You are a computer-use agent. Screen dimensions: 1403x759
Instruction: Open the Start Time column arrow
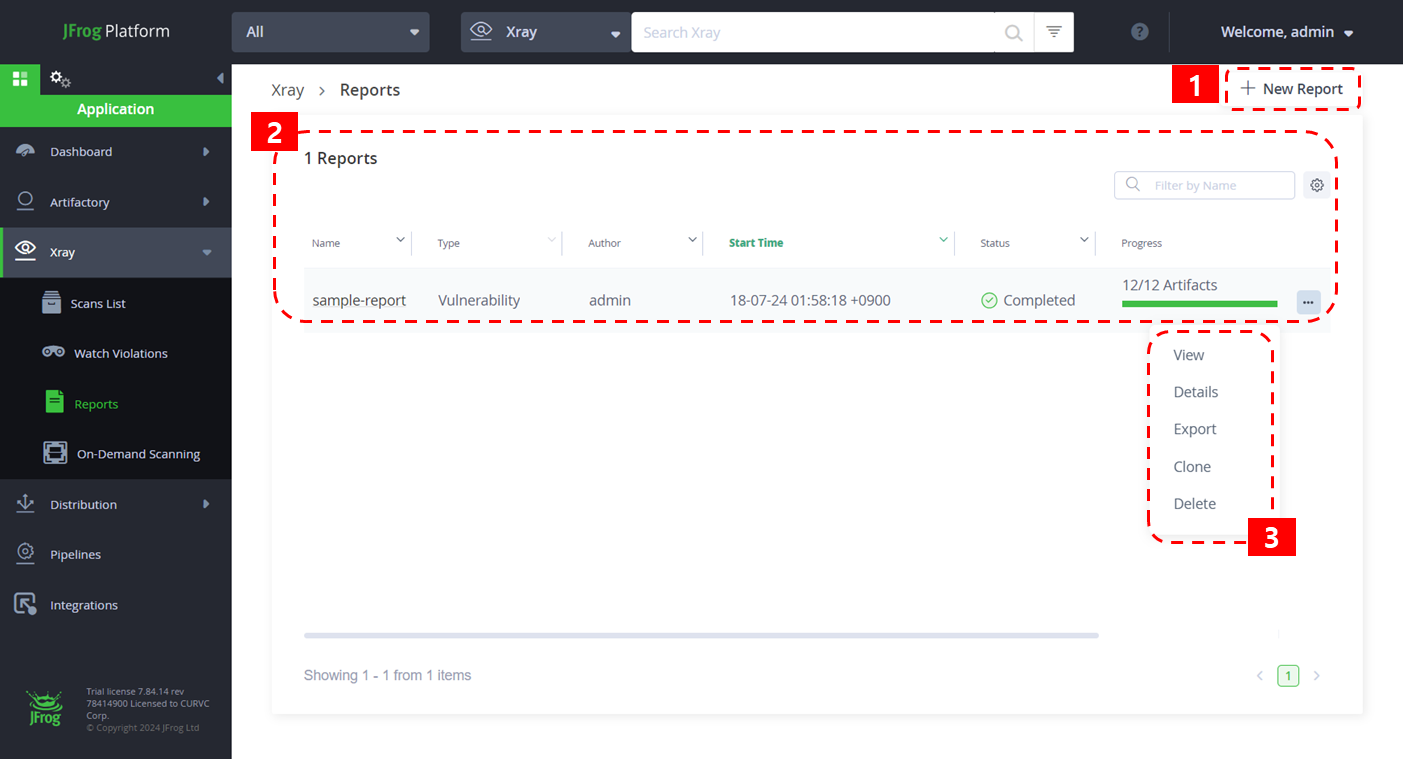coord(943,240)
